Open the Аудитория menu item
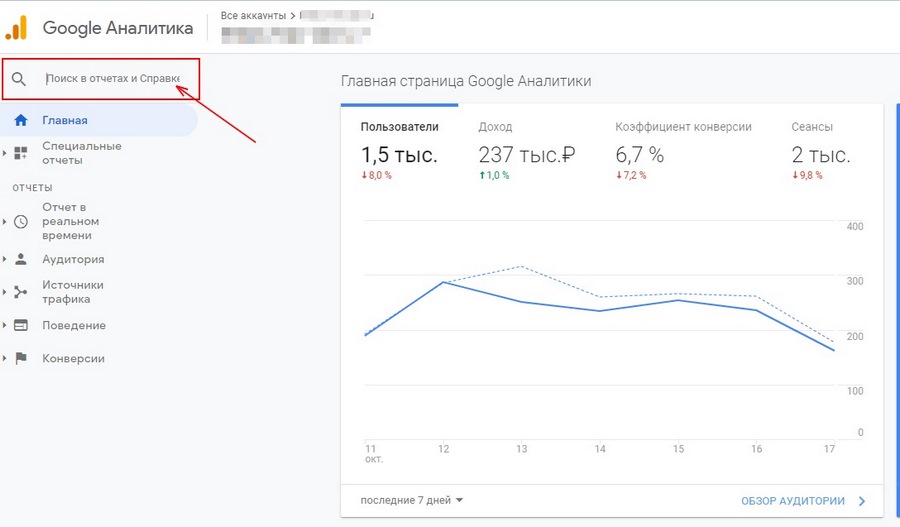The image size is (900, 527). point(73,259)
